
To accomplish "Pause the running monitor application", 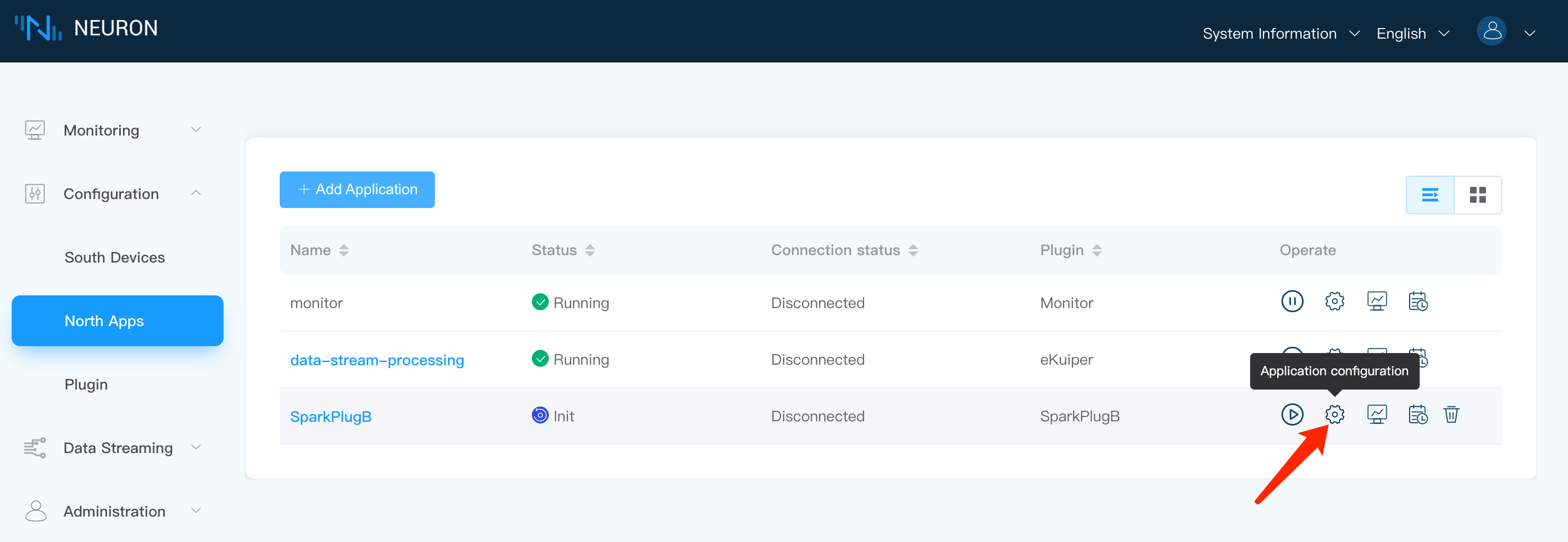I will (x=1292, y=301).
